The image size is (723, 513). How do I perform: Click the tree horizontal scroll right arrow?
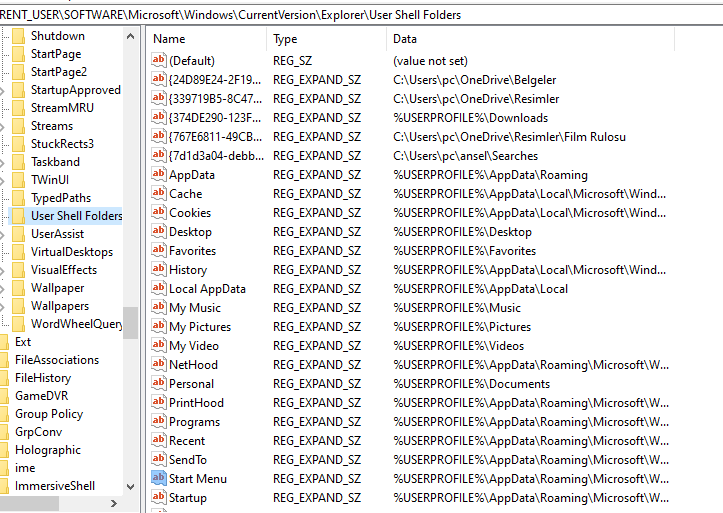coord(113,503)
